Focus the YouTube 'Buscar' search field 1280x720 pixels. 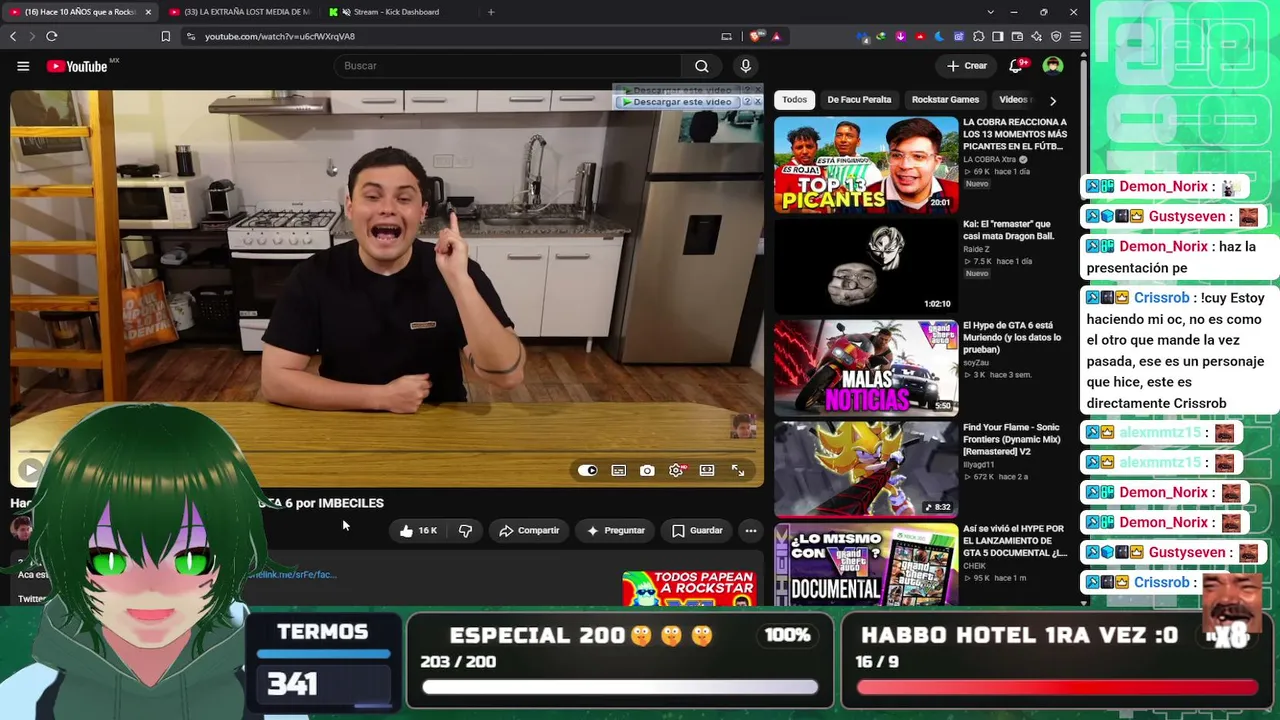click(508, 66)
